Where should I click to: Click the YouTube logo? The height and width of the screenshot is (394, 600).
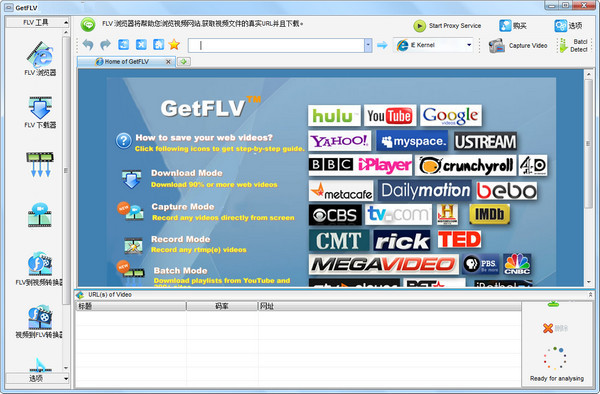[x=390, y=116]
